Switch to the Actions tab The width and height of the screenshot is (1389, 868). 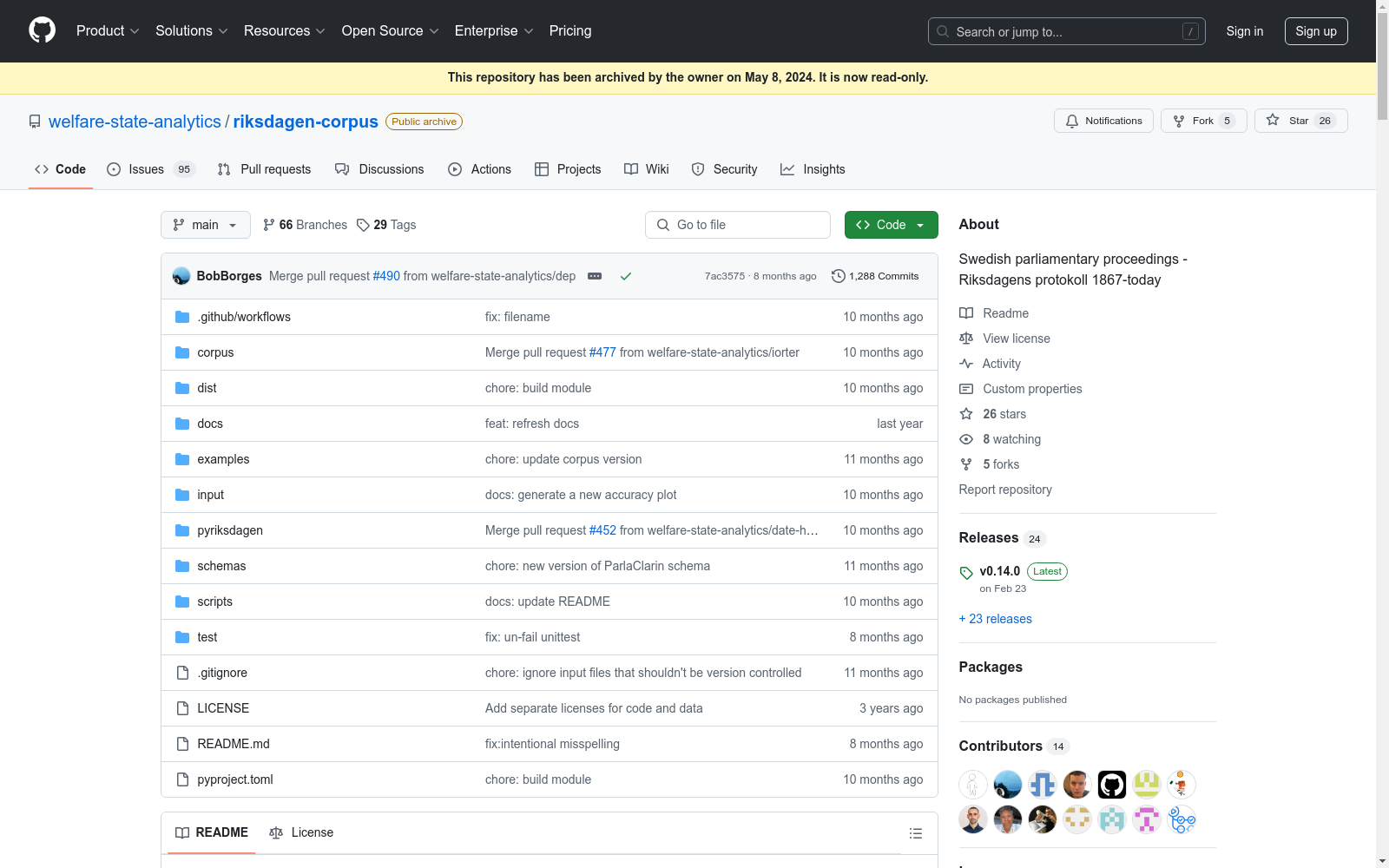click(479, 169)
